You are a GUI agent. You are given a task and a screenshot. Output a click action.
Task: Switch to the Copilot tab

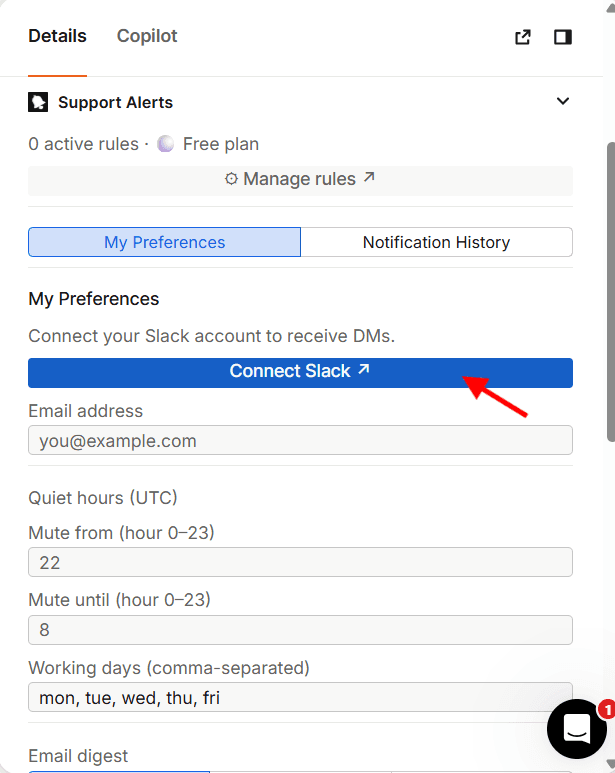point(147,36)
